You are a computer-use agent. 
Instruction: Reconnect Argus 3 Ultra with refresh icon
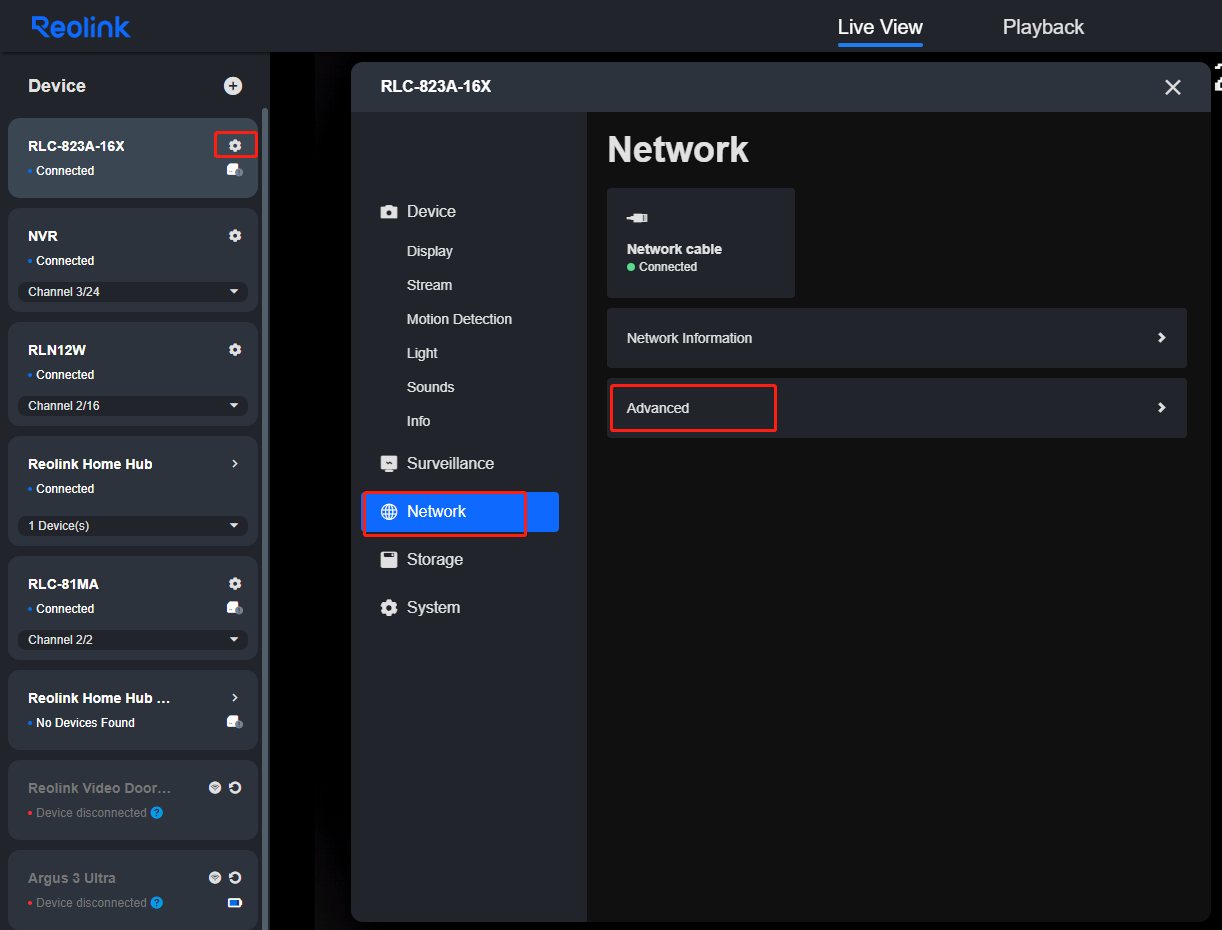click(235, 878)
